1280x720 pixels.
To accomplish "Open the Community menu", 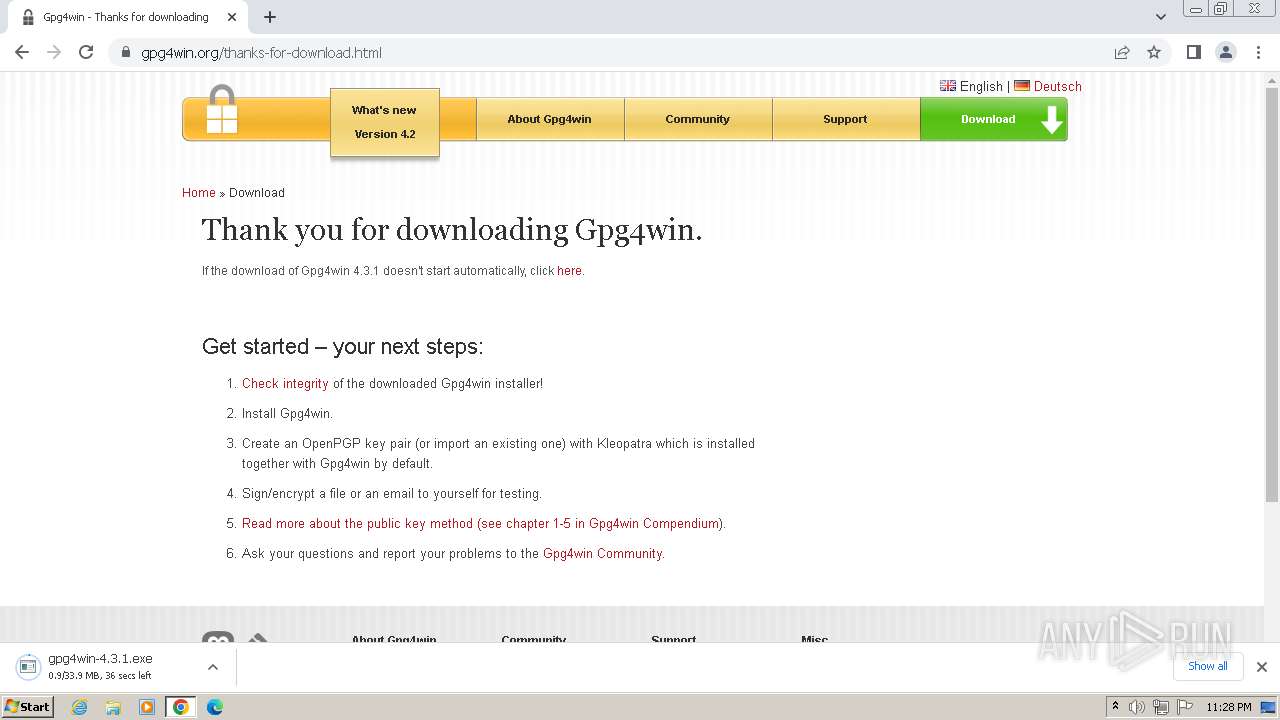I will (x=697, y=119).
